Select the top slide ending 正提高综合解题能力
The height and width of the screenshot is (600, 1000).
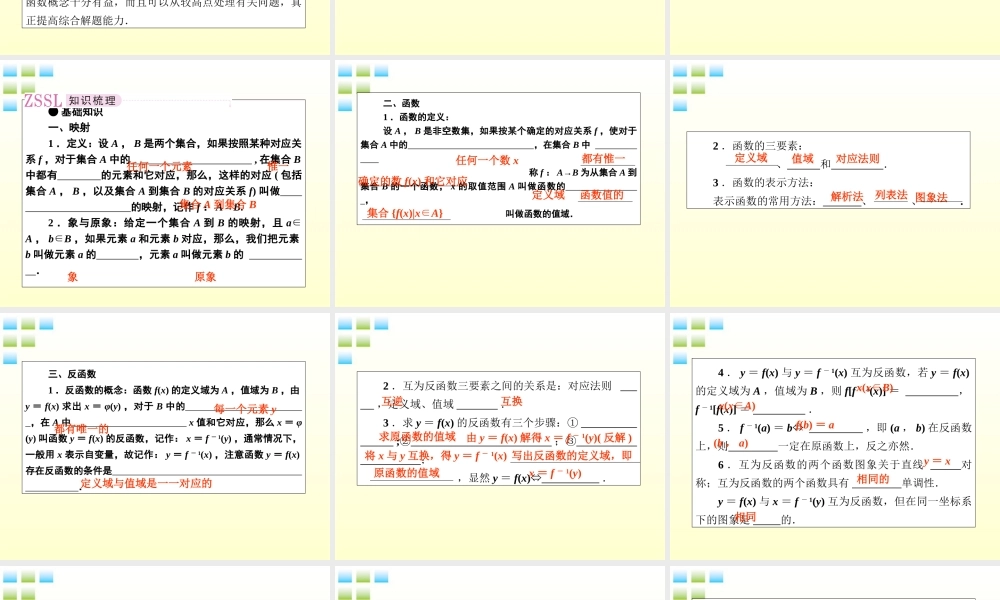[165, 27]
